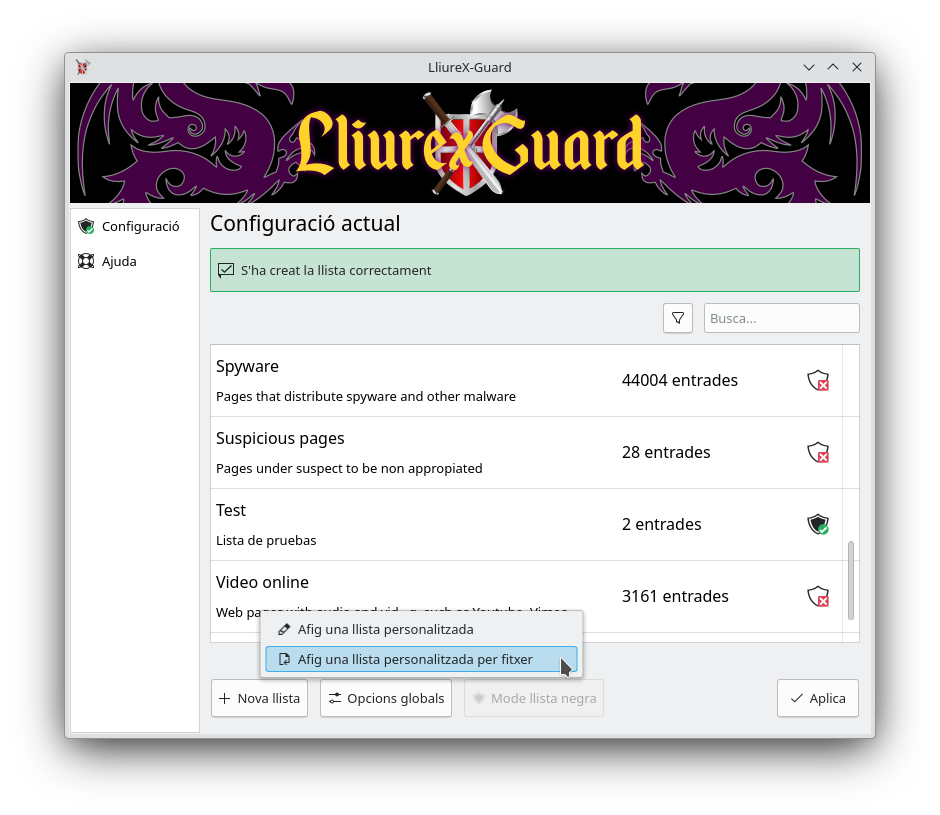940x815 pixels.
Task: Click the message icon in green banner
Action: (226, 270)
